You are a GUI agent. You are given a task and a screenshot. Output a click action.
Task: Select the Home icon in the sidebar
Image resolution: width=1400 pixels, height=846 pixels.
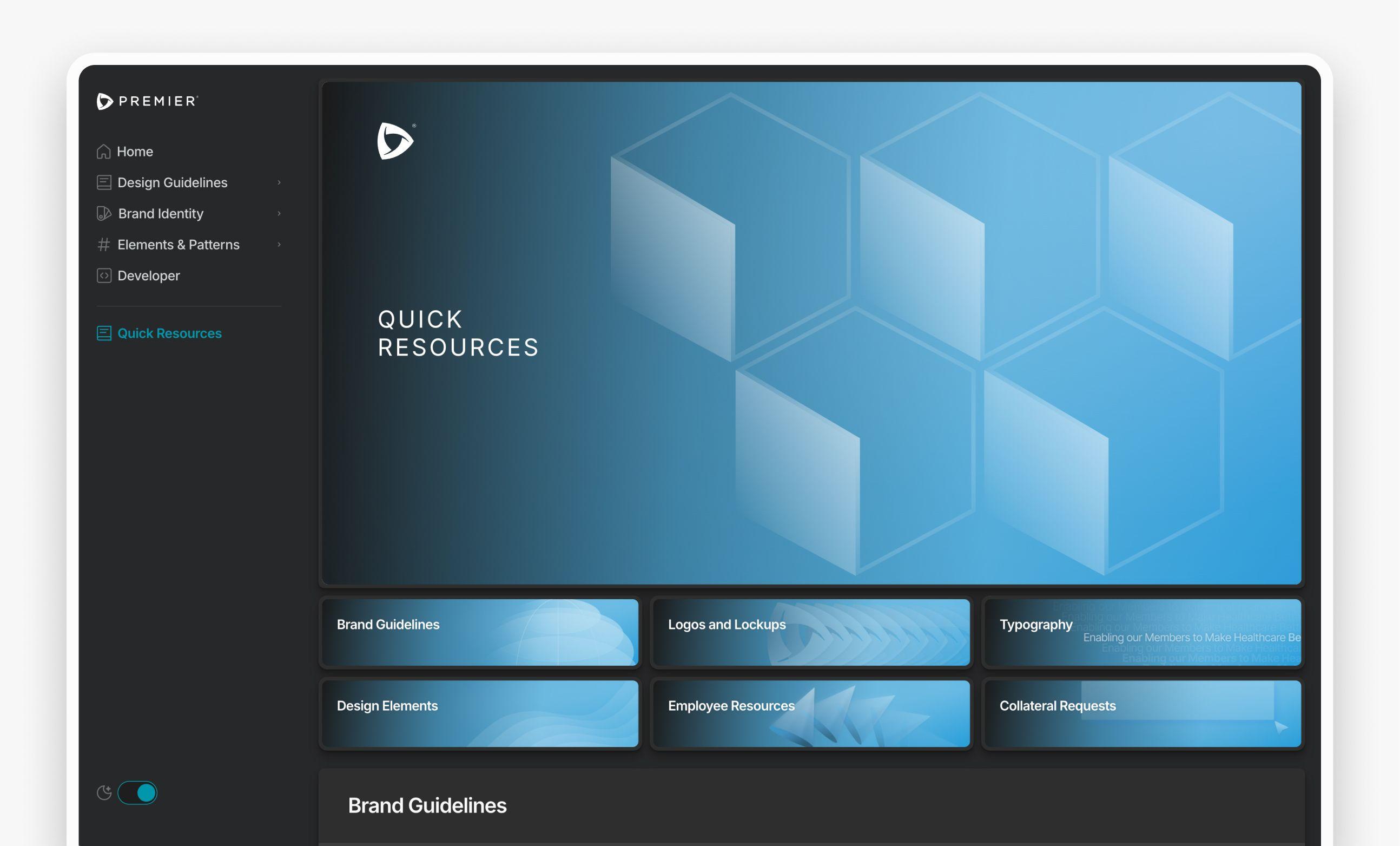pos(103,151)
